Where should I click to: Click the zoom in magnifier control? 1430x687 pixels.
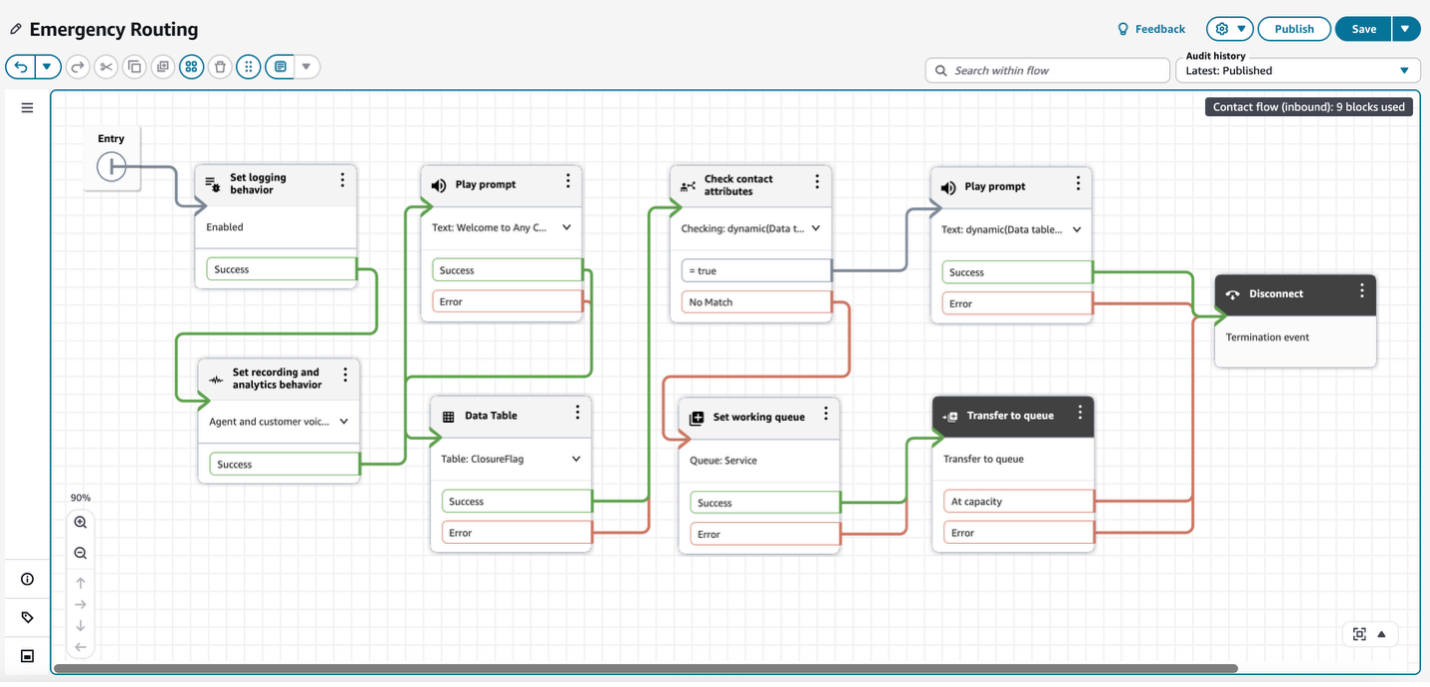80,521
